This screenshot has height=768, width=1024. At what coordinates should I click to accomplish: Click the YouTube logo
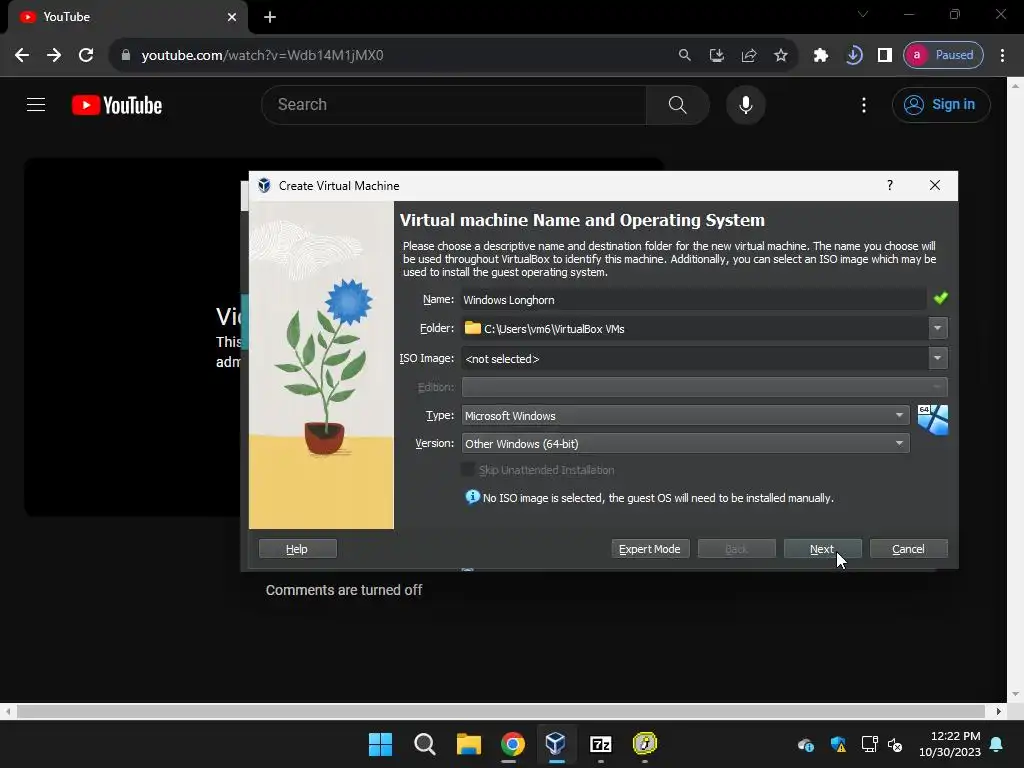pos(117,105)
